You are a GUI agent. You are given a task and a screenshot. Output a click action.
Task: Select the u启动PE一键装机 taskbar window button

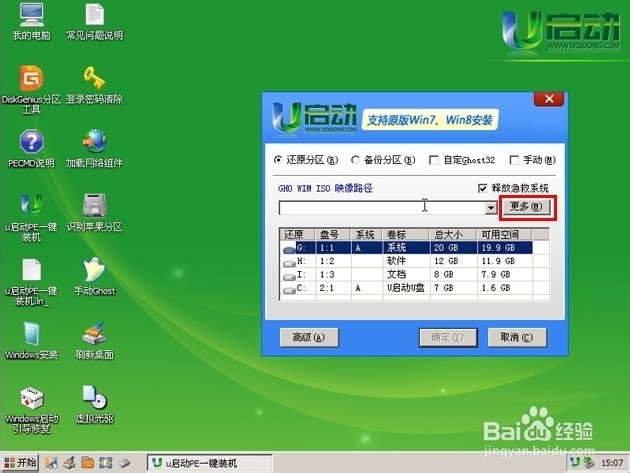209,463
